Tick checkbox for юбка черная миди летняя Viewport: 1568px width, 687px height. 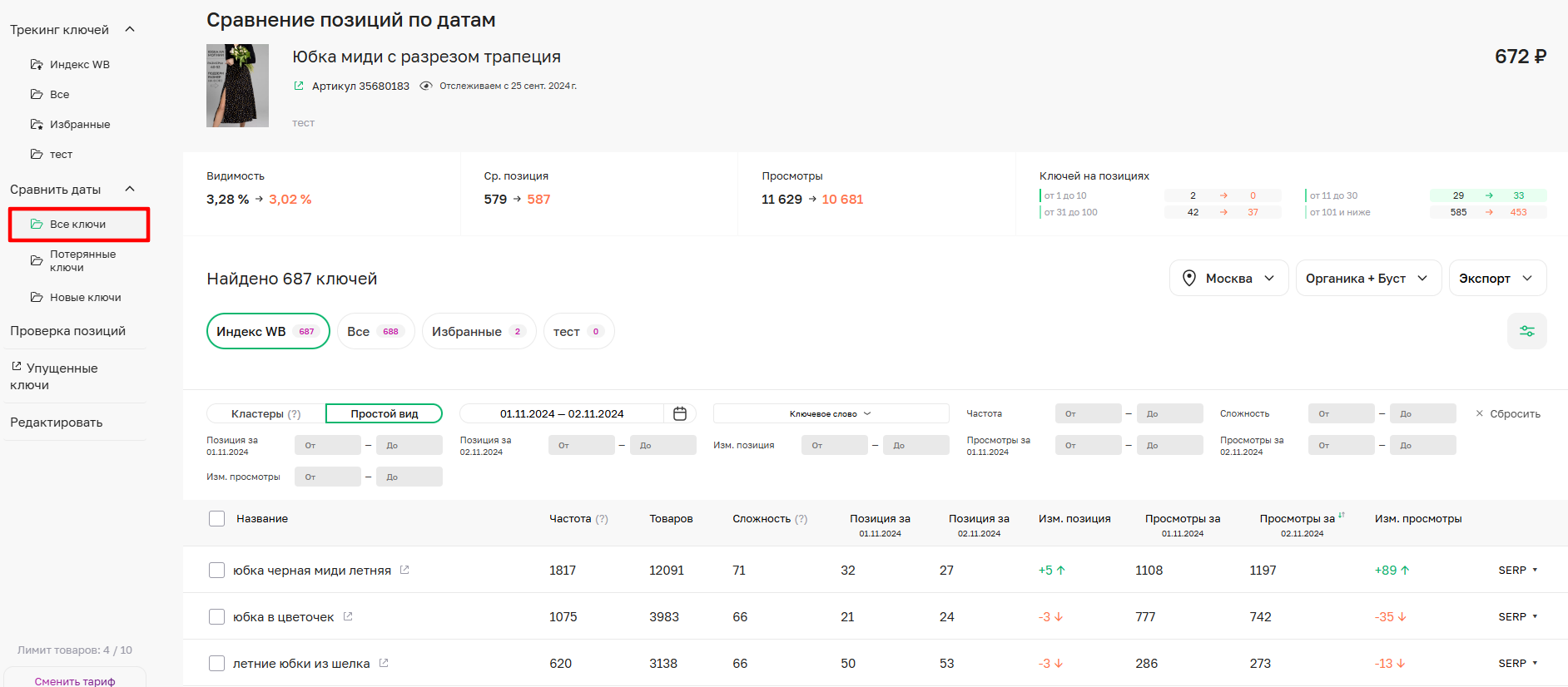217,571
